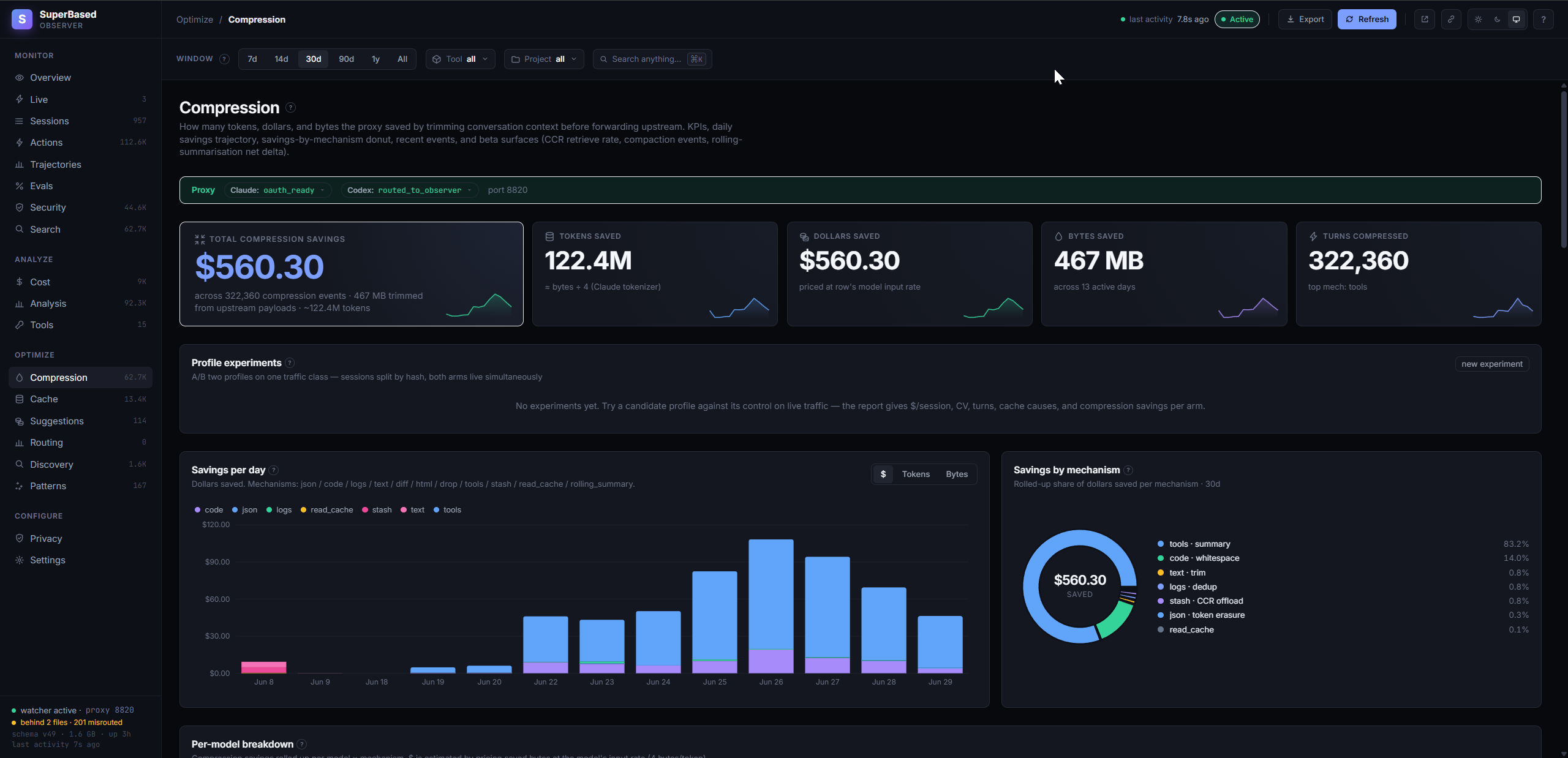Open help question mark in header
This screenshot has height=758, width=1568.
click(1543, 19)
